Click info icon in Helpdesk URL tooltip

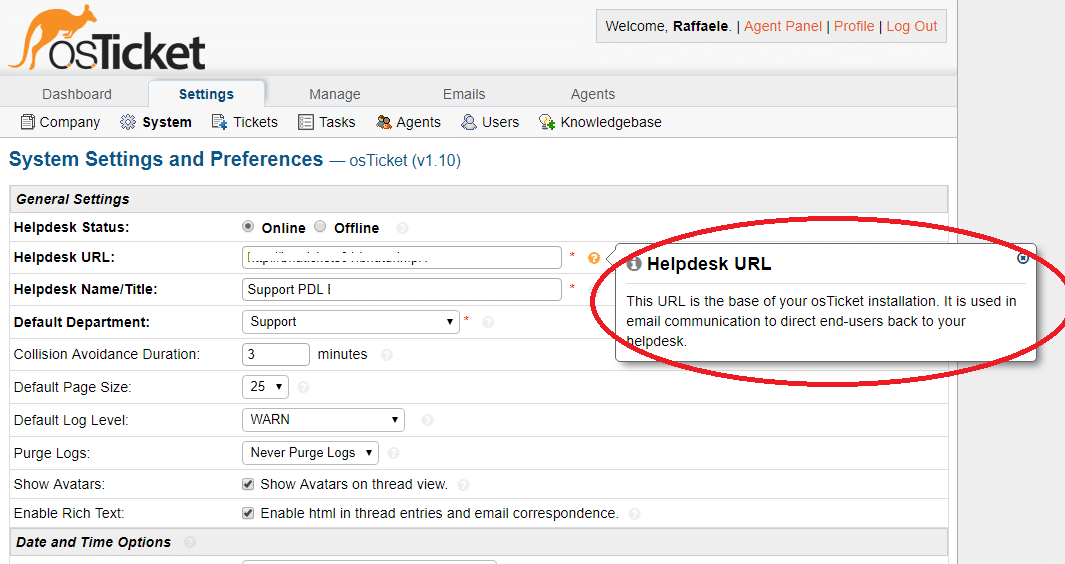tap(634, 264)
